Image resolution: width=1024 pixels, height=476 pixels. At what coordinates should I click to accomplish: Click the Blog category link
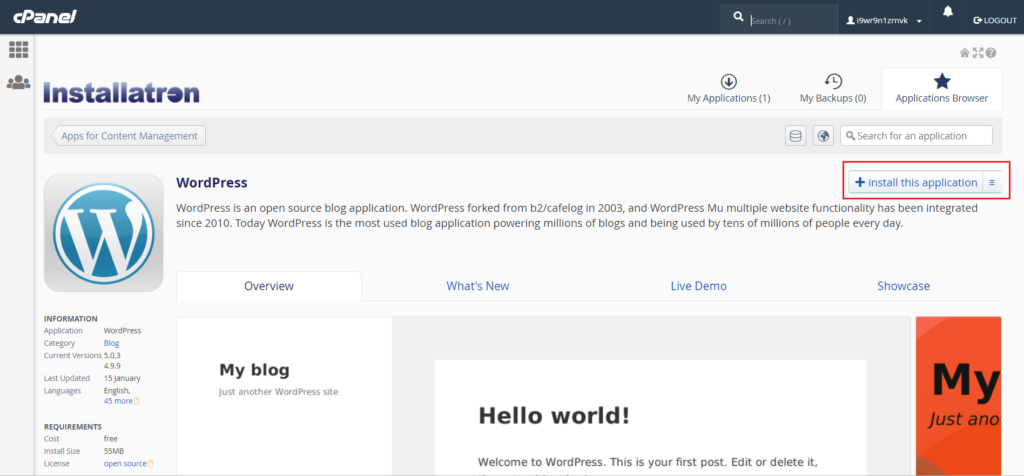(112, 343)
